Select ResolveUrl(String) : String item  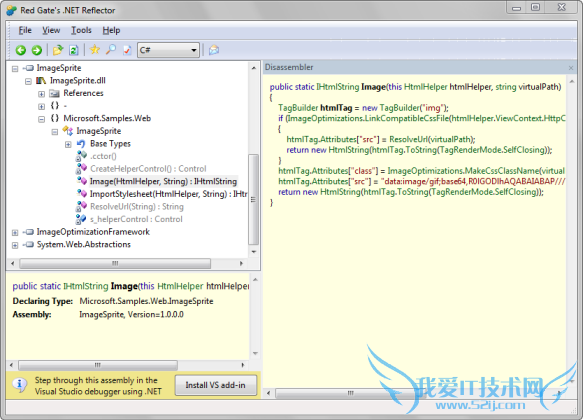(x=137, y=207)
